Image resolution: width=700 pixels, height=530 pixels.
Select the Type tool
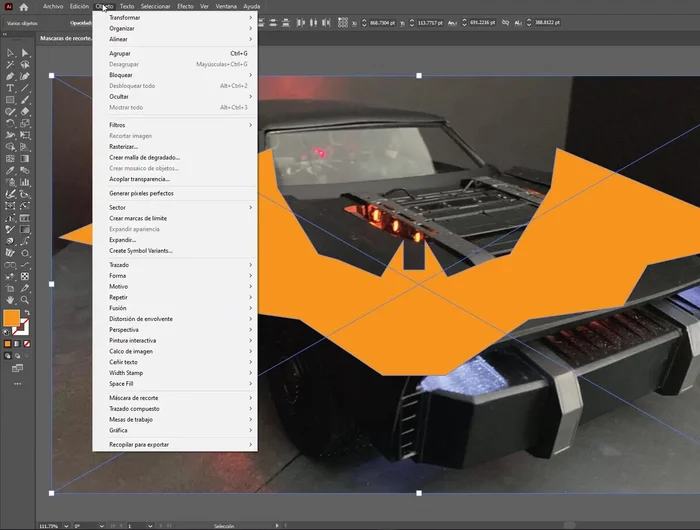(10, 88)
